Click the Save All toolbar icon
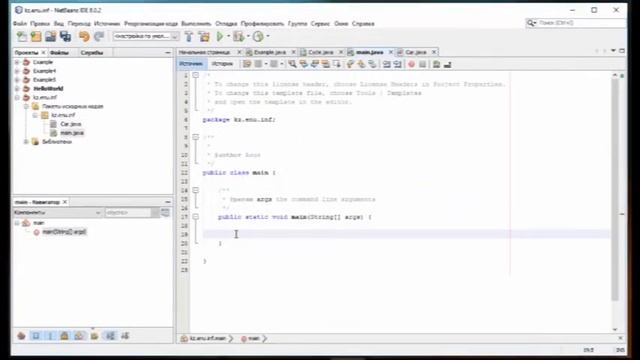 (x=65, y=37)
